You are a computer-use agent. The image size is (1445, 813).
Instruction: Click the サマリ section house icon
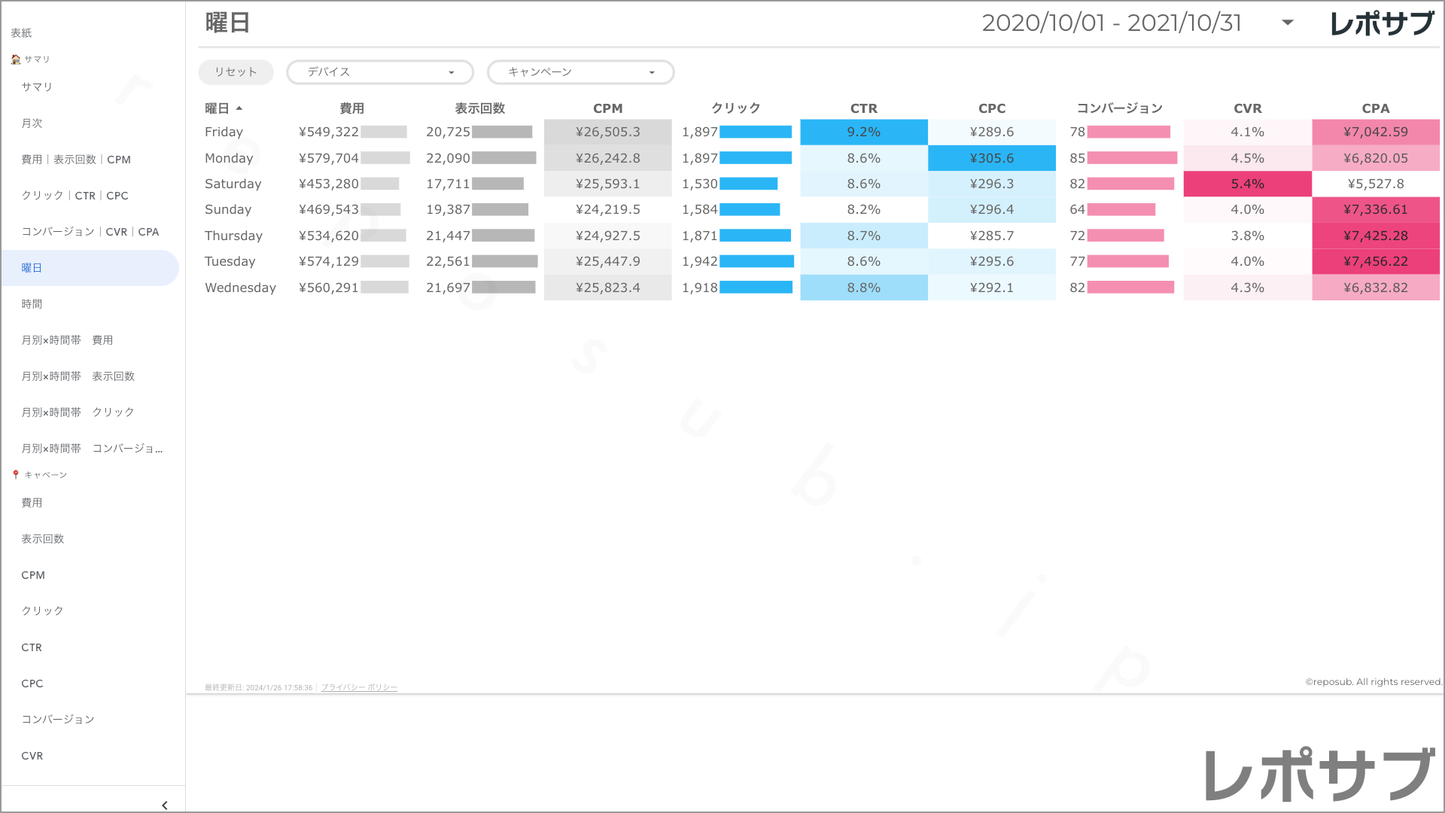15,60
